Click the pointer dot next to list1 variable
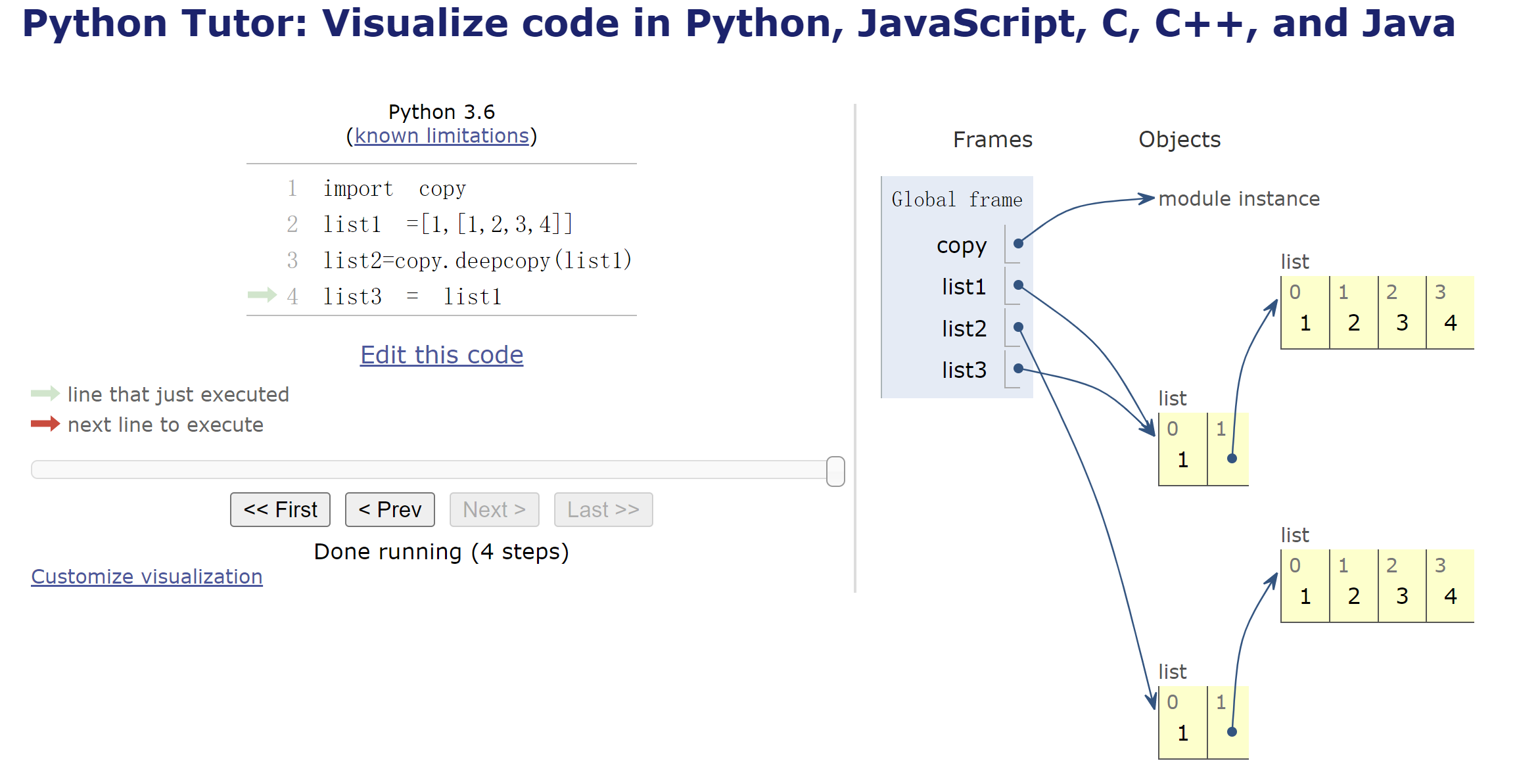 coord(1018,285)
